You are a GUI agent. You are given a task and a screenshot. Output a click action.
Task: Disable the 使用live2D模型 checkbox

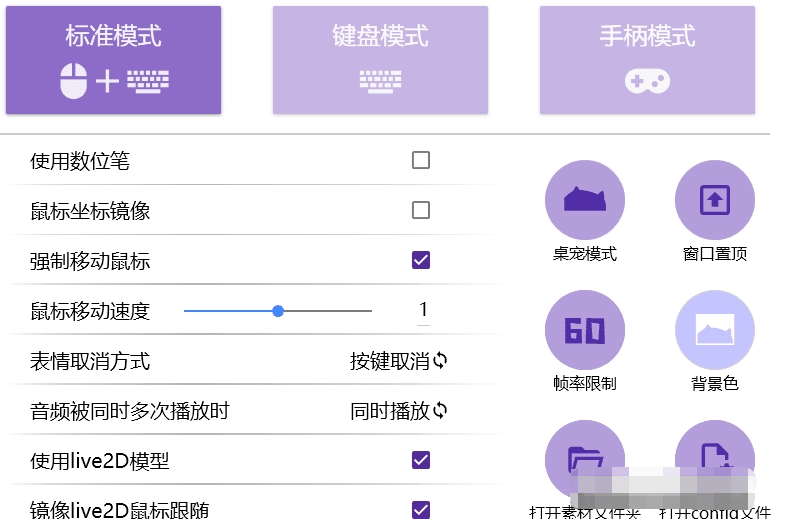[421, 460]
